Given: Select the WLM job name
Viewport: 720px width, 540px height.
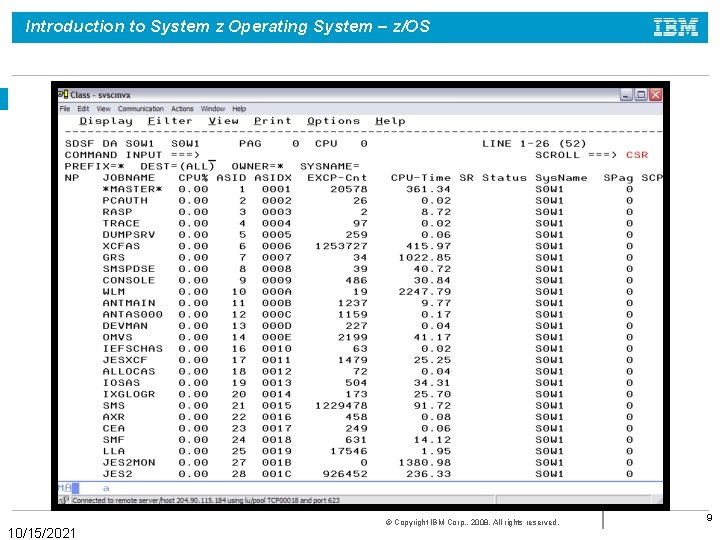Looking at the screenshot, I should coord(114,292).
